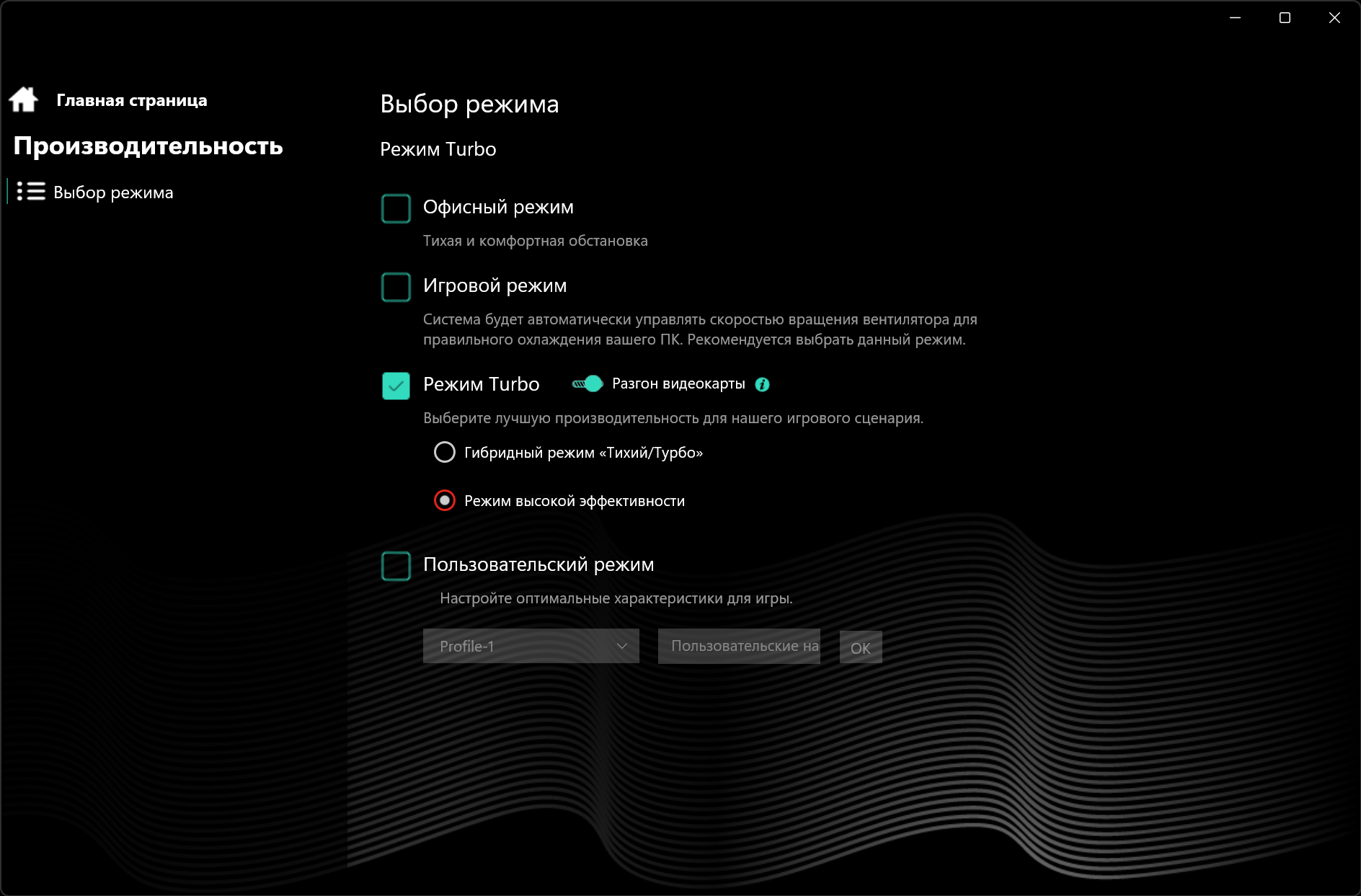
Task: Click the chevron arrow on Profile-1 combo box
Action: (x=622, y=646)
